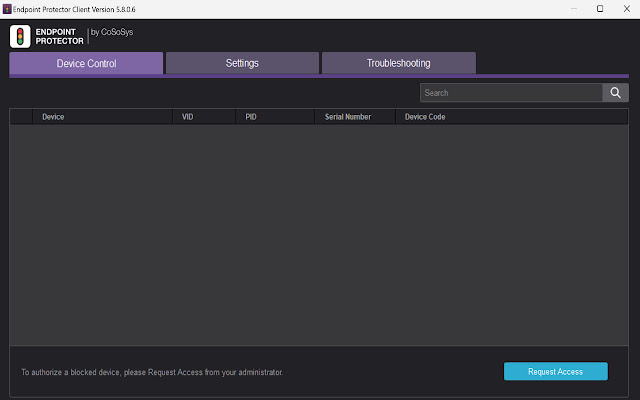Minimize the Endpoint Protector window
The width and height of the screenshot is (640, 400).
573,9
